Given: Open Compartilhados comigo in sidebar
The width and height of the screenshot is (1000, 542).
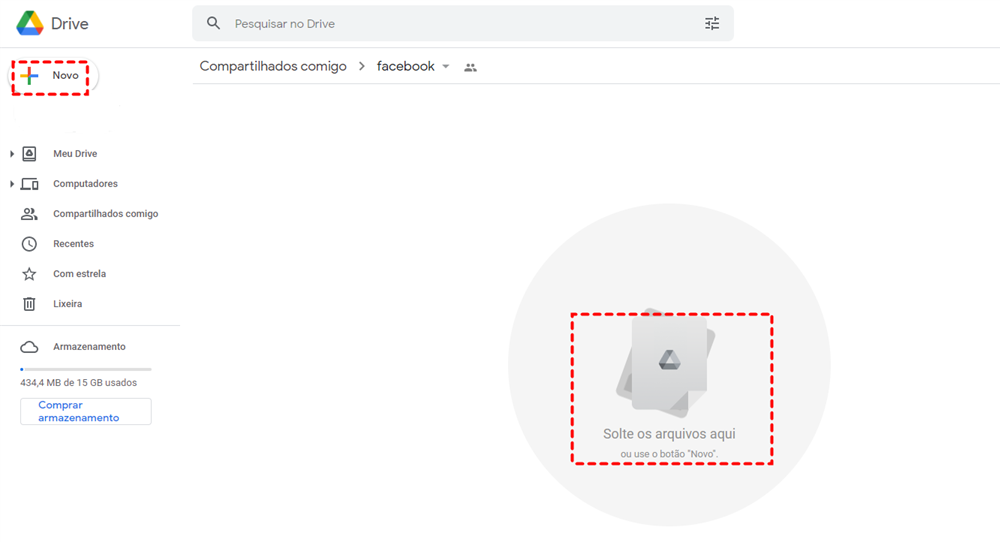Looking at the screenshot, I should coord(105,214).
